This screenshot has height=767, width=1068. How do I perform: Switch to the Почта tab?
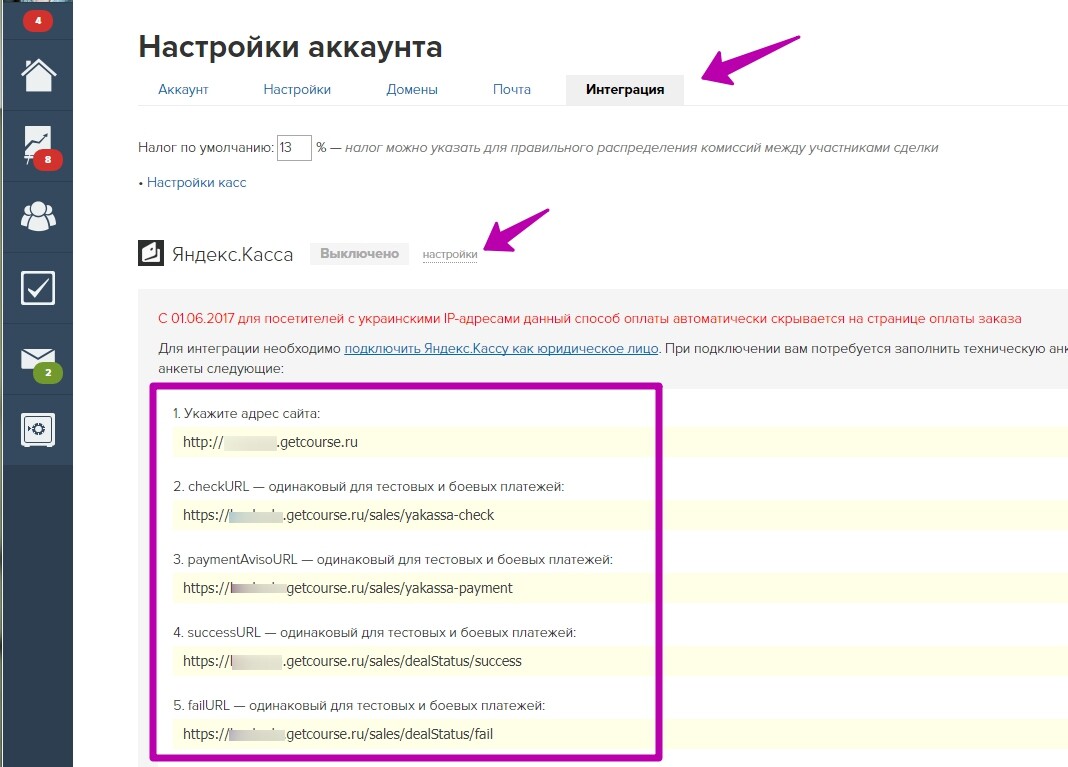[x=512, y=89]
